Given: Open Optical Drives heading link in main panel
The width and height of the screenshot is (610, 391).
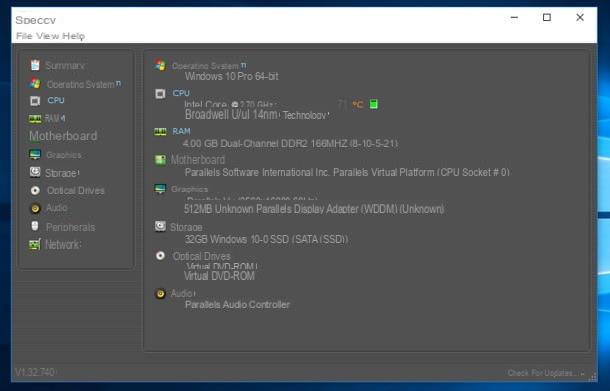Looking at the screenshot, I should click(202, 256).
